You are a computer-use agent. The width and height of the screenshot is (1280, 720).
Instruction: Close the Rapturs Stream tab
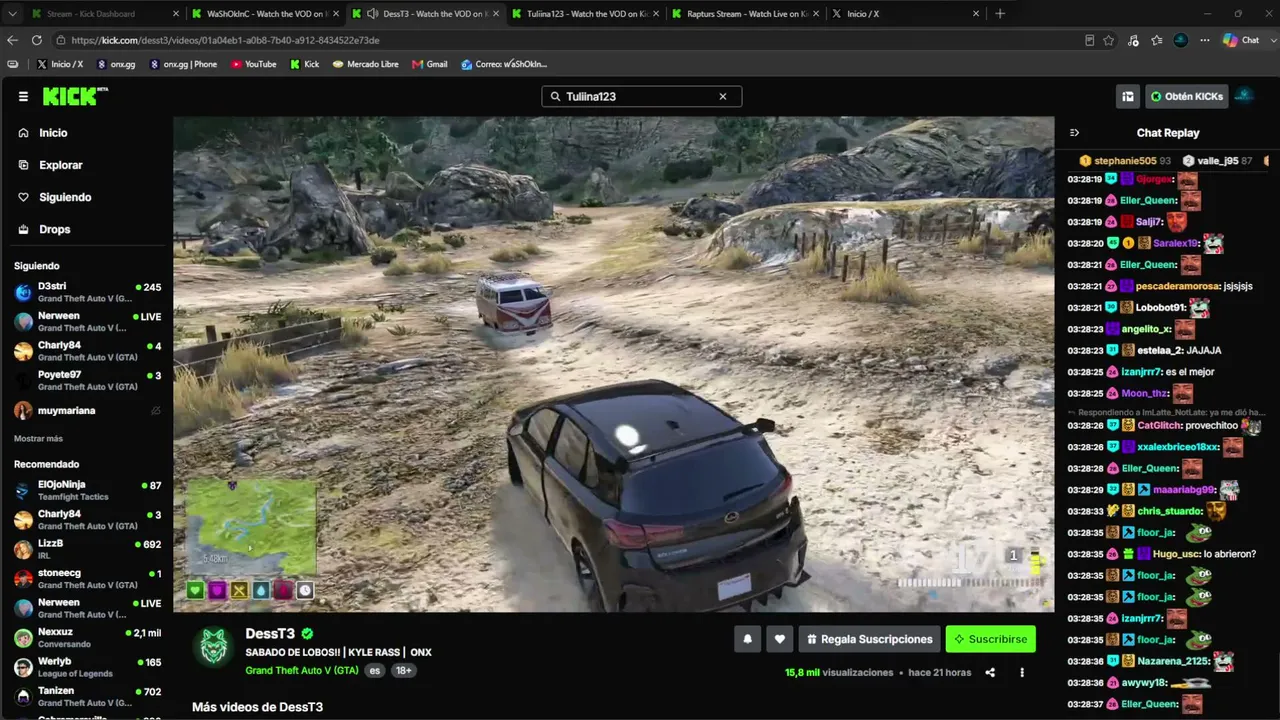tap(816, 14)
